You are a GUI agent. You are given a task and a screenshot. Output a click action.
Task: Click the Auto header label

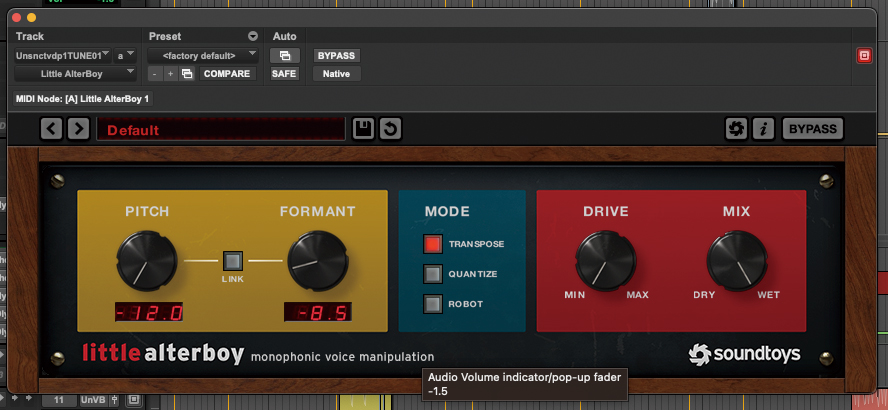click(x=284, y=36)
